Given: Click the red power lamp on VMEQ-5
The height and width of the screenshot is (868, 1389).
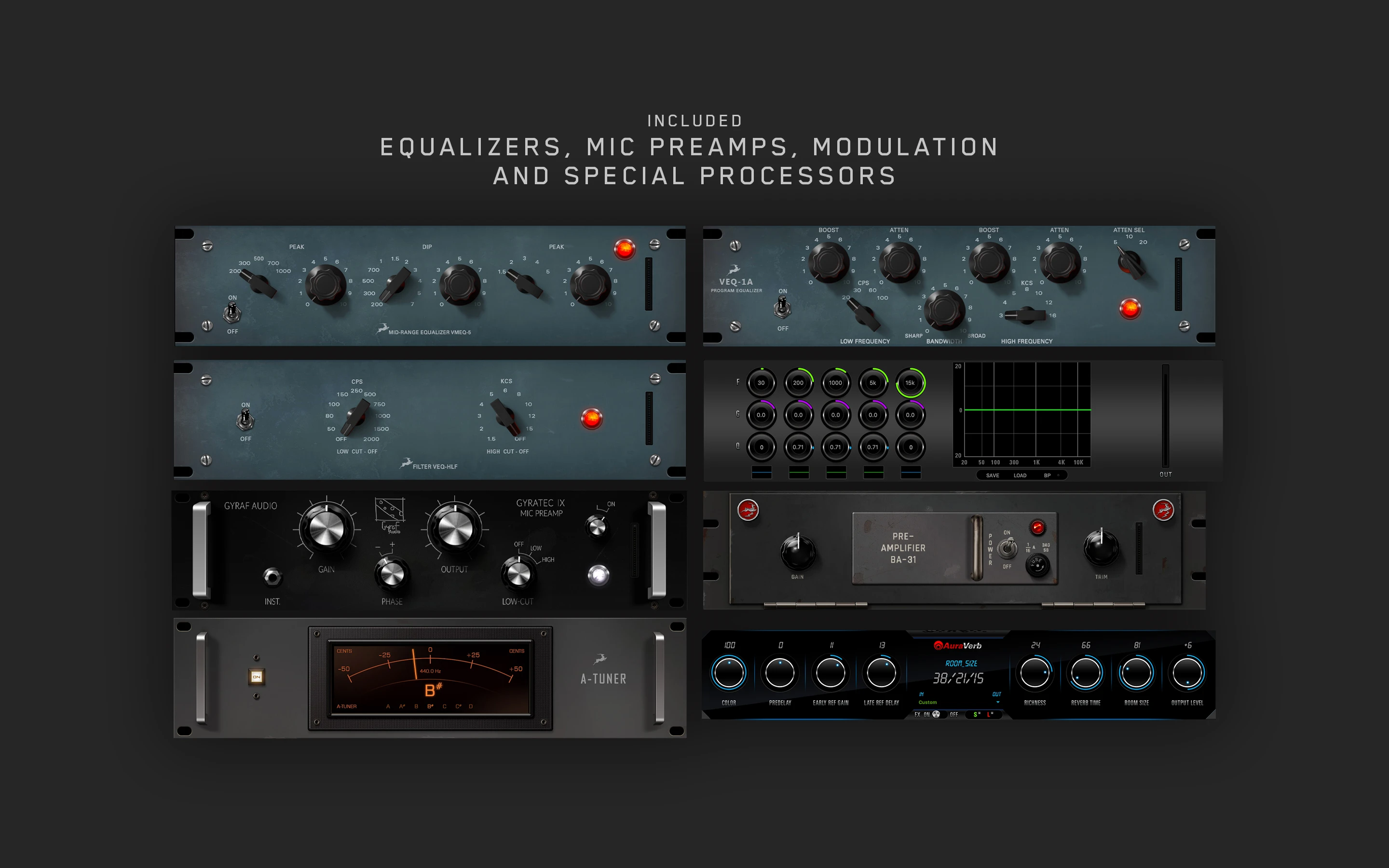Looking at the screenshot, I should tap(624, 249).
